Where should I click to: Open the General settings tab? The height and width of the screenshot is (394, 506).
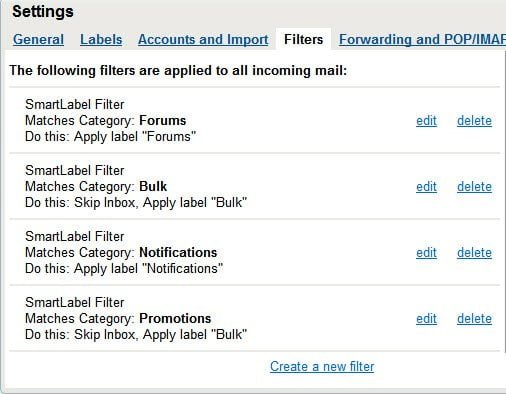[x=38, y=39]
